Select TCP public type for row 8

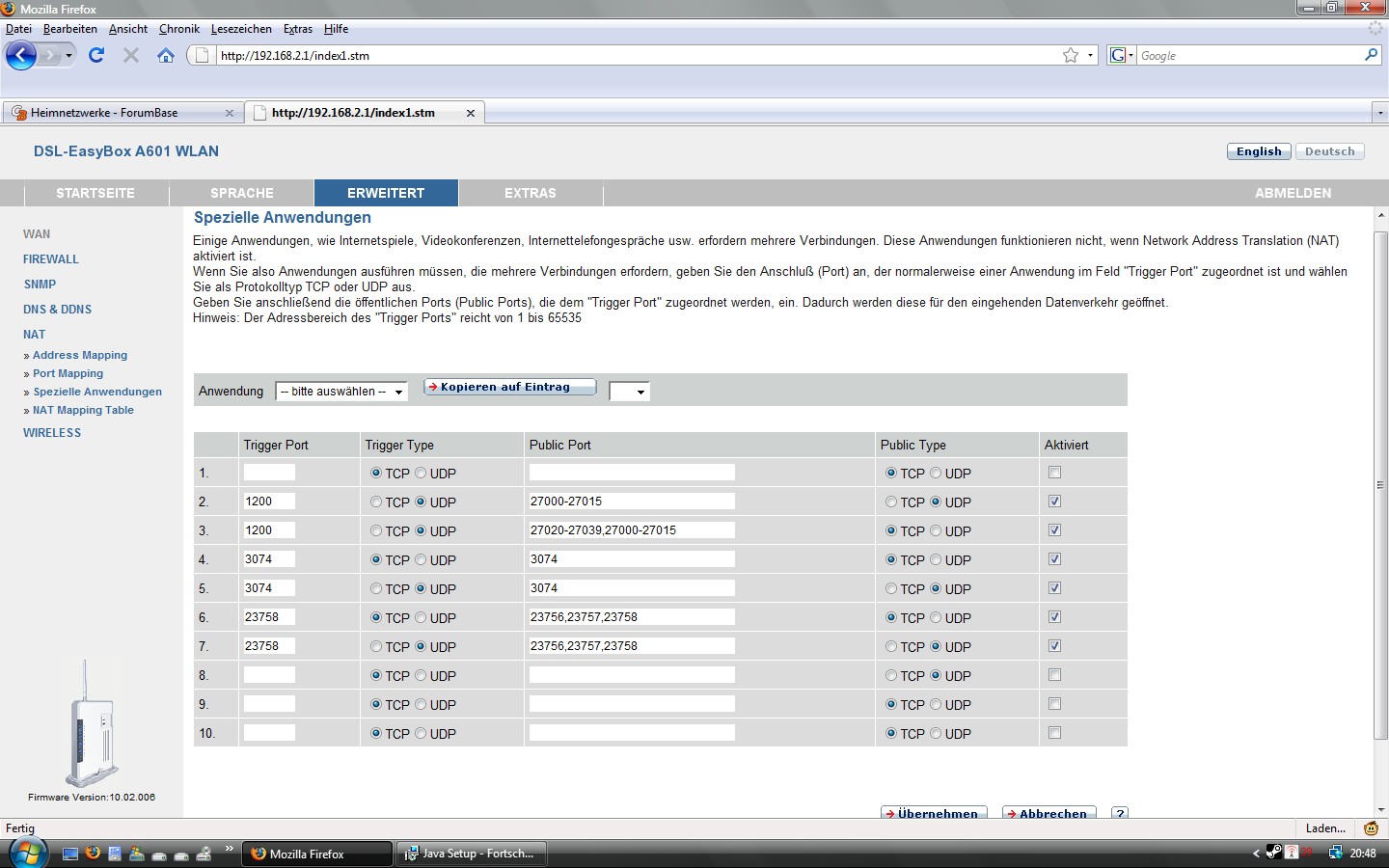point(891,675)
